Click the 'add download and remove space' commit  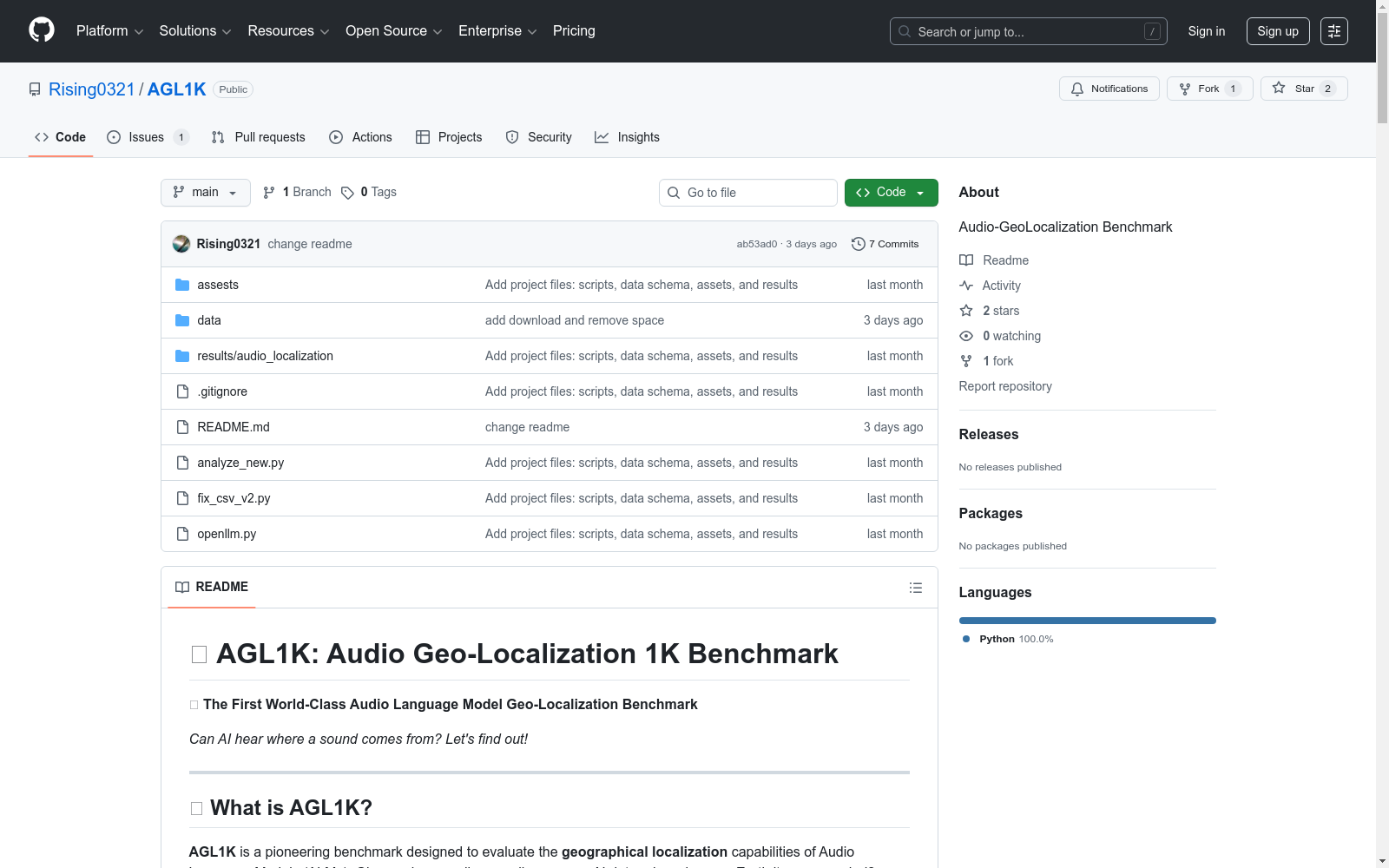[x=575, y=320]
